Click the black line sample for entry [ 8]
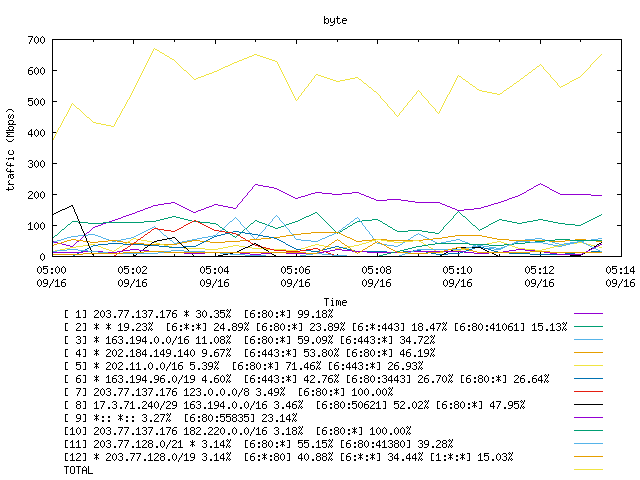Viewport: 640px width, 480px height. 588,404
